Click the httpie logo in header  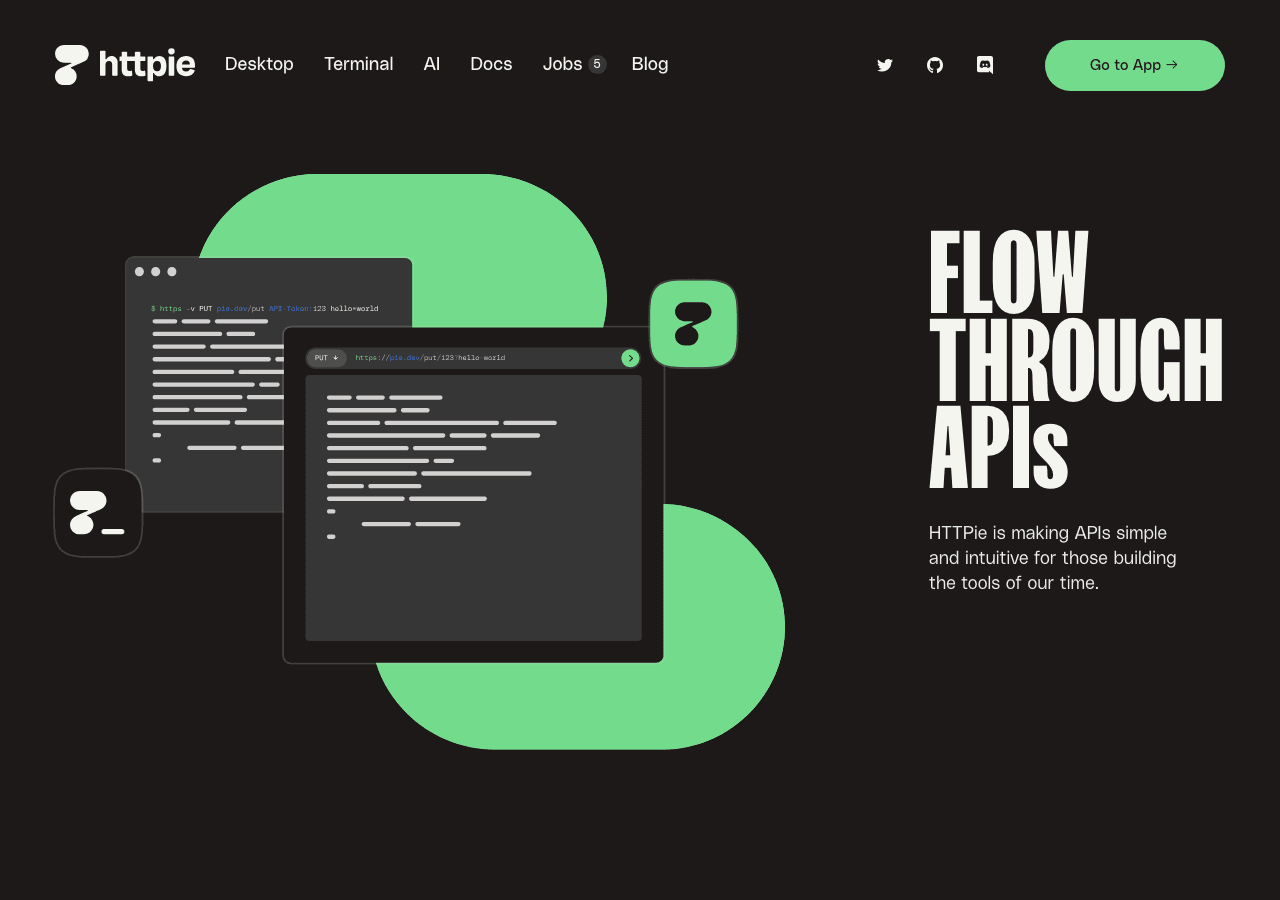click(x=125, y=65)
